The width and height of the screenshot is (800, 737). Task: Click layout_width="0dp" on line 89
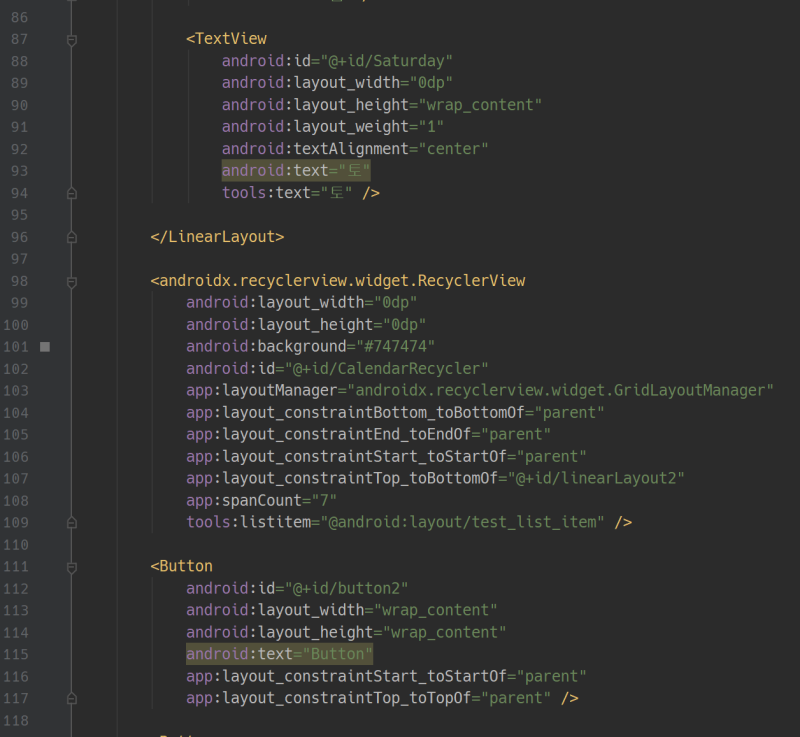click(x=373, y=83)
